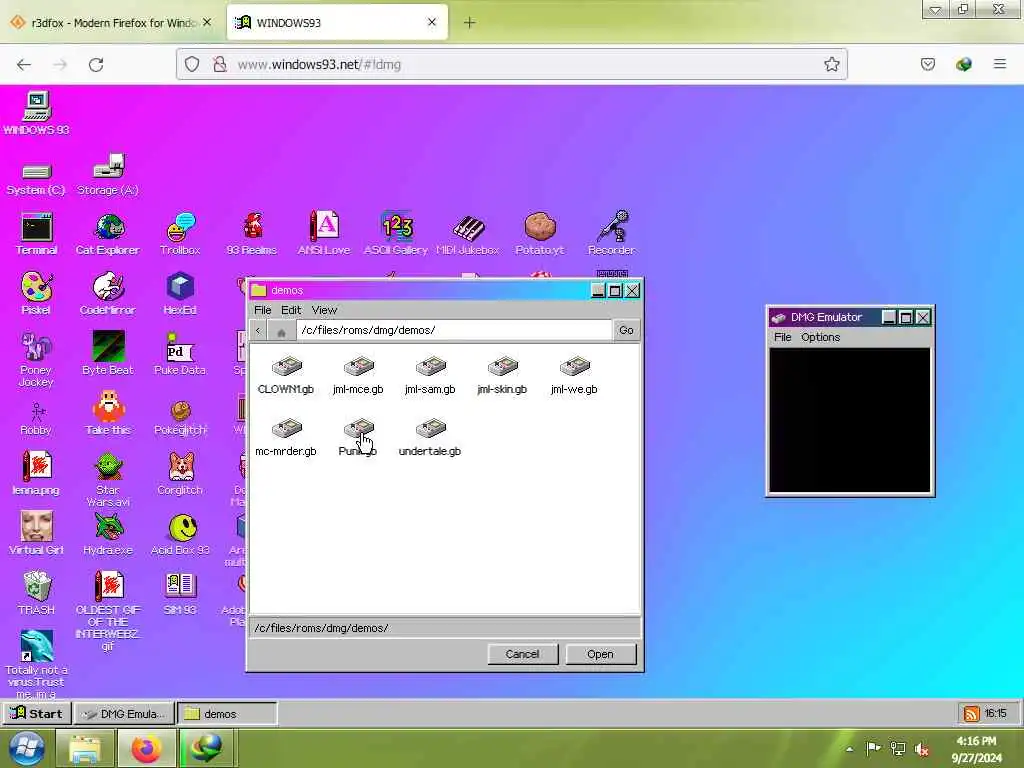
Task: Open the File menu in demos window
Action: coord(263,310)
